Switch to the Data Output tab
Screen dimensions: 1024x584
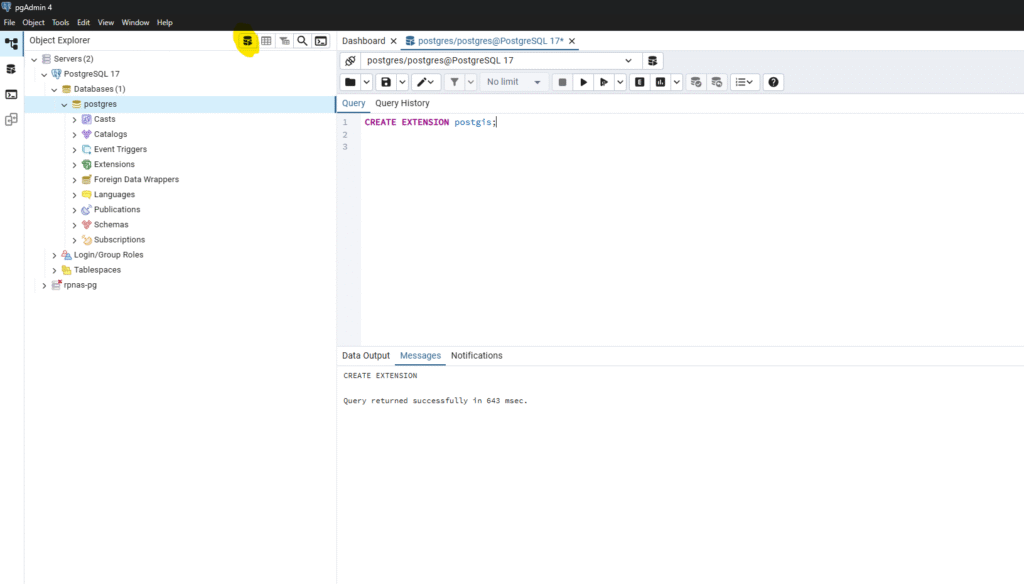coord(366,356)
